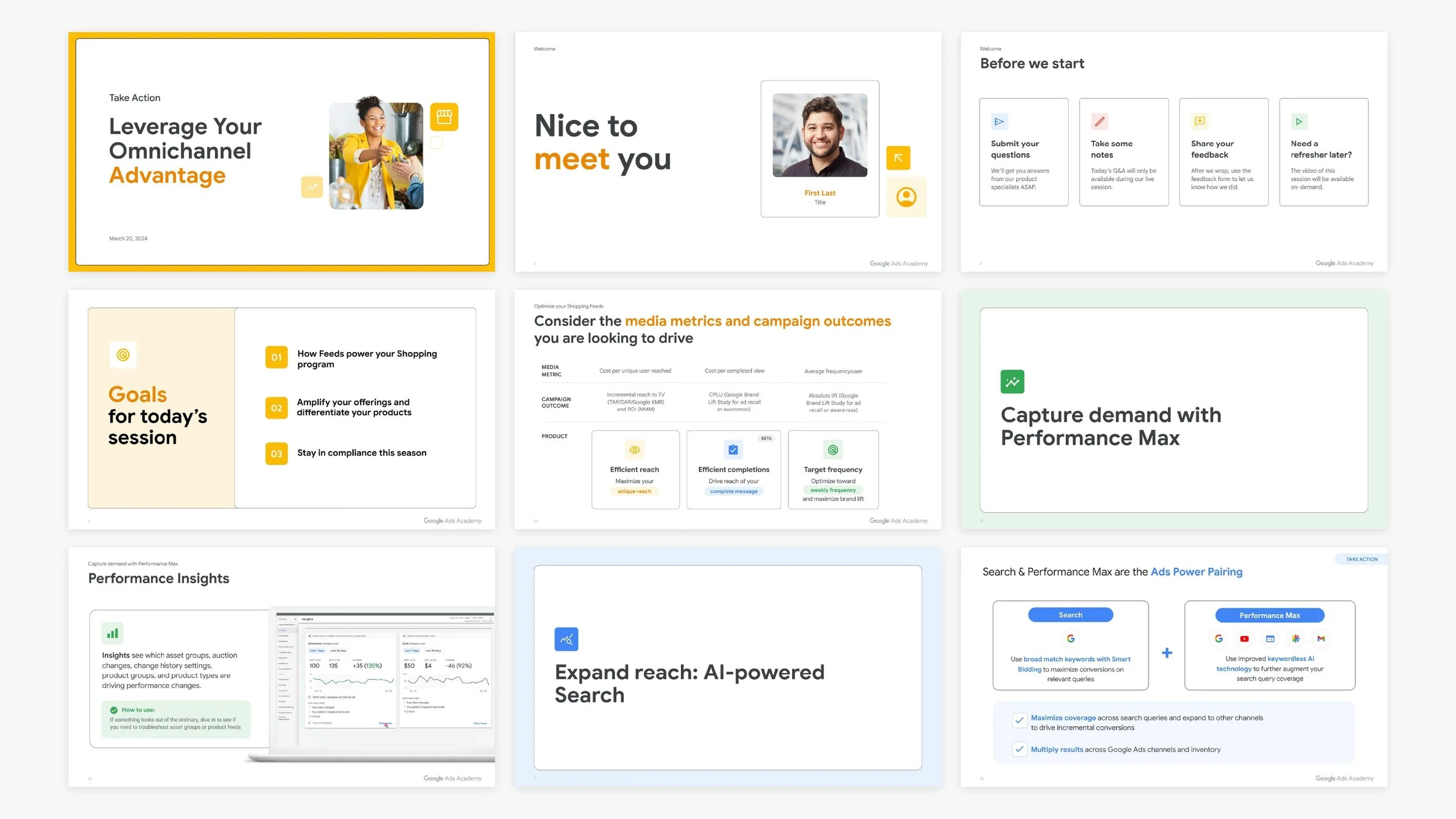This screenshot has height=819, width=1456.
Task: Click the clipboard icon on the Efficient completions card
Action: (x=733, y=449)
